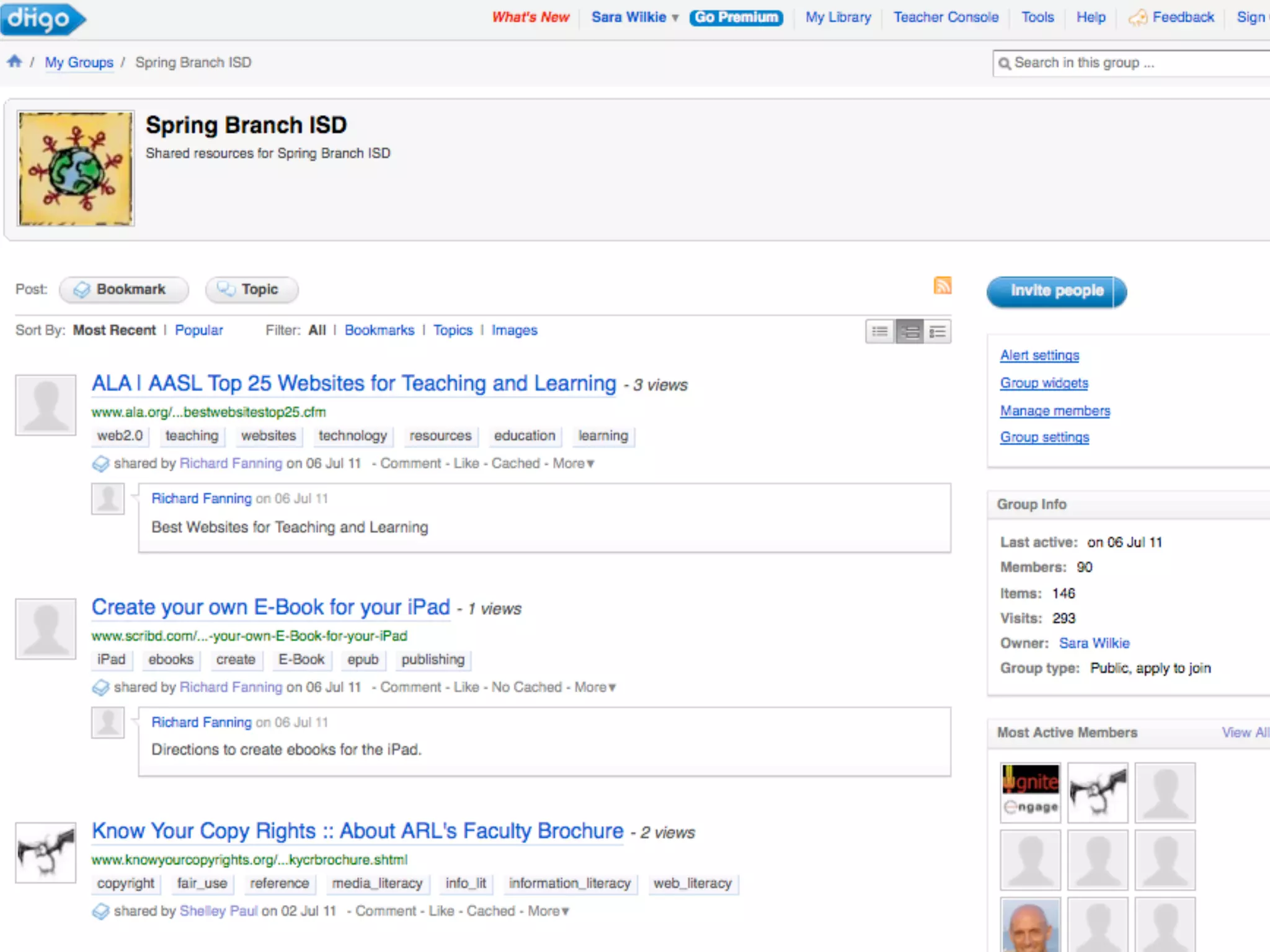The image size is (1270, 952).
Task: Expand More menu under E-Book iPad post
Action: pyautogui.click(x=595, y=687)
